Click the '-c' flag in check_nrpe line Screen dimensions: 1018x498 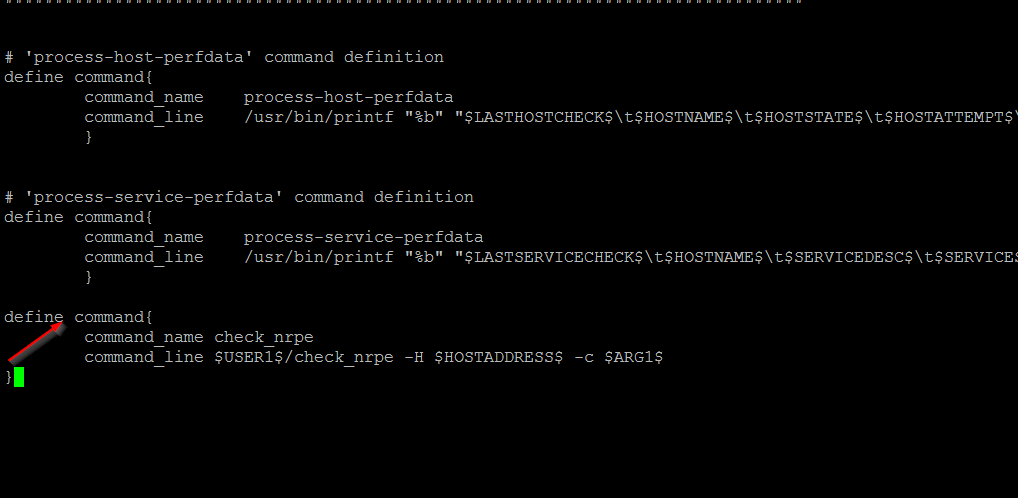(x=584, y=357)
